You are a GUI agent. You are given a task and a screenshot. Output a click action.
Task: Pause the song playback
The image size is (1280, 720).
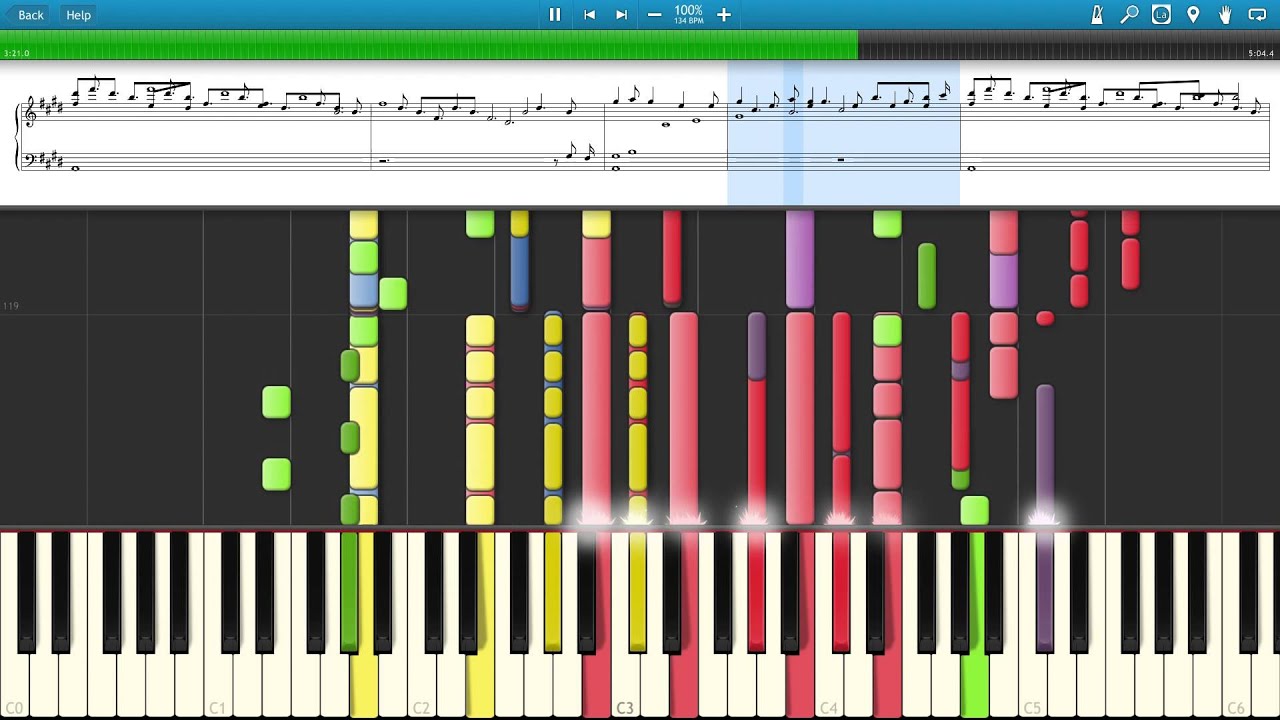point(555,15)
